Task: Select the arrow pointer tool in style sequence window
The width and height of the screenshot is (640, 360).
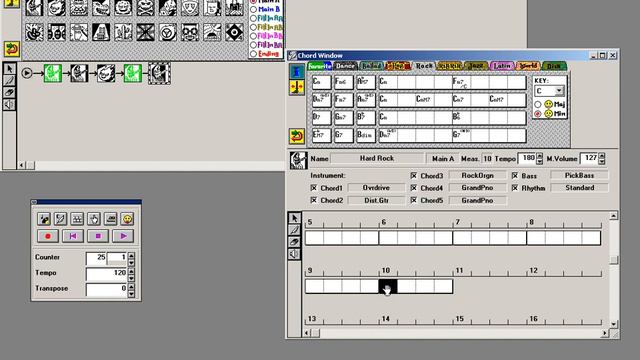Action: click(9, 69)
